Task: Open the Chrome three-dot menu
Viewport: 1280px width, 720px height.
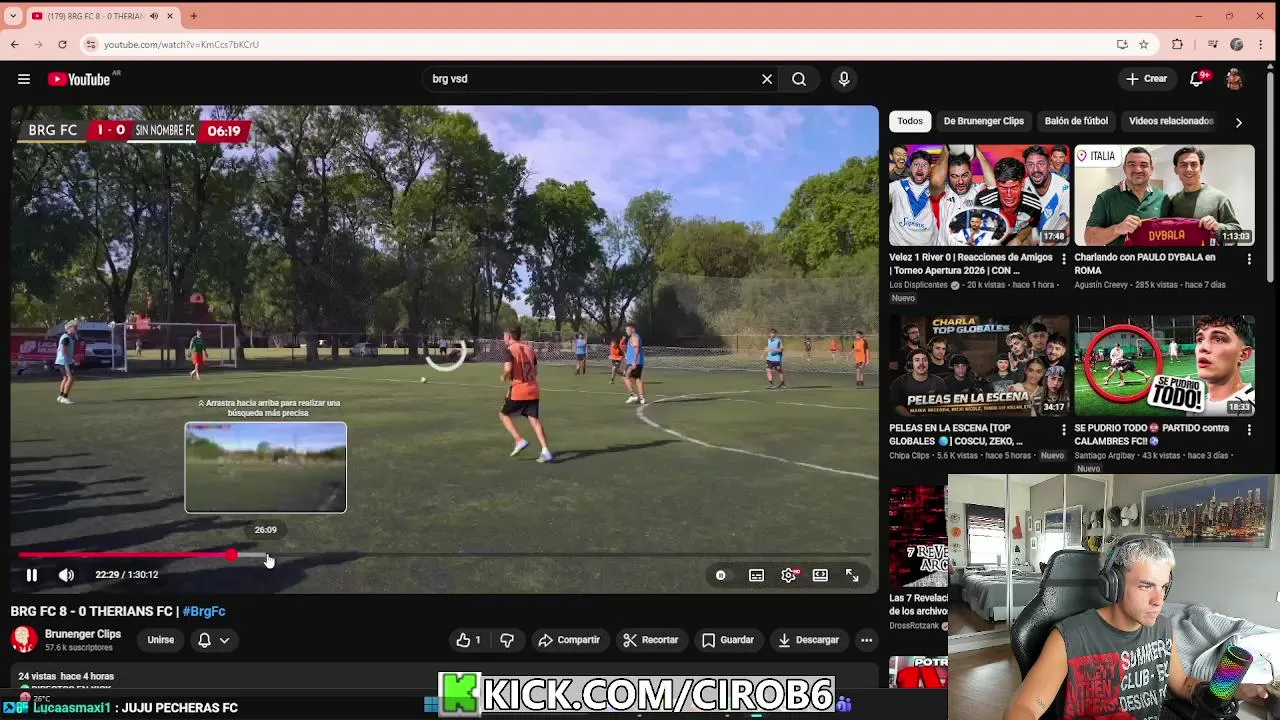Action: [1263, 44]
